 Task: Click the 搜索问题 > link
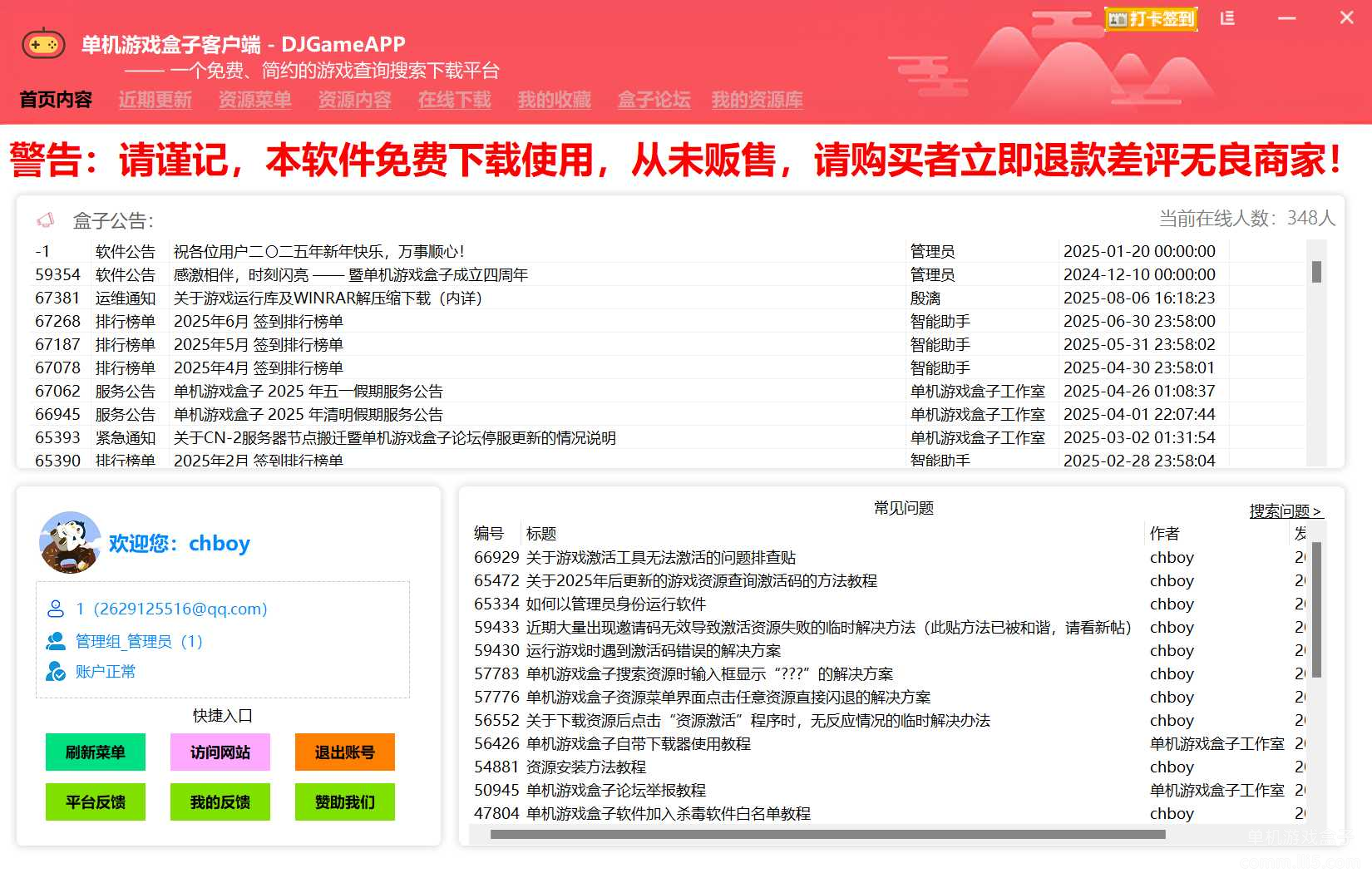click(1286, 510)
